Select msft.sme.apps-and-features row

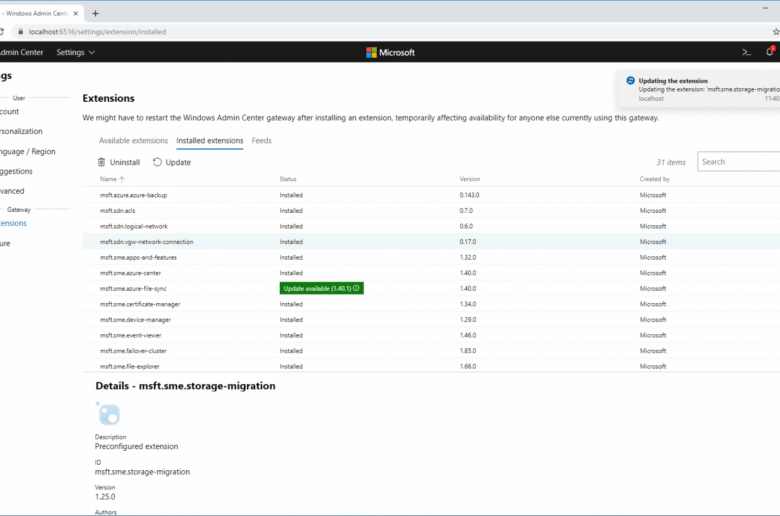pyautogui.click(x=431, y=257)
